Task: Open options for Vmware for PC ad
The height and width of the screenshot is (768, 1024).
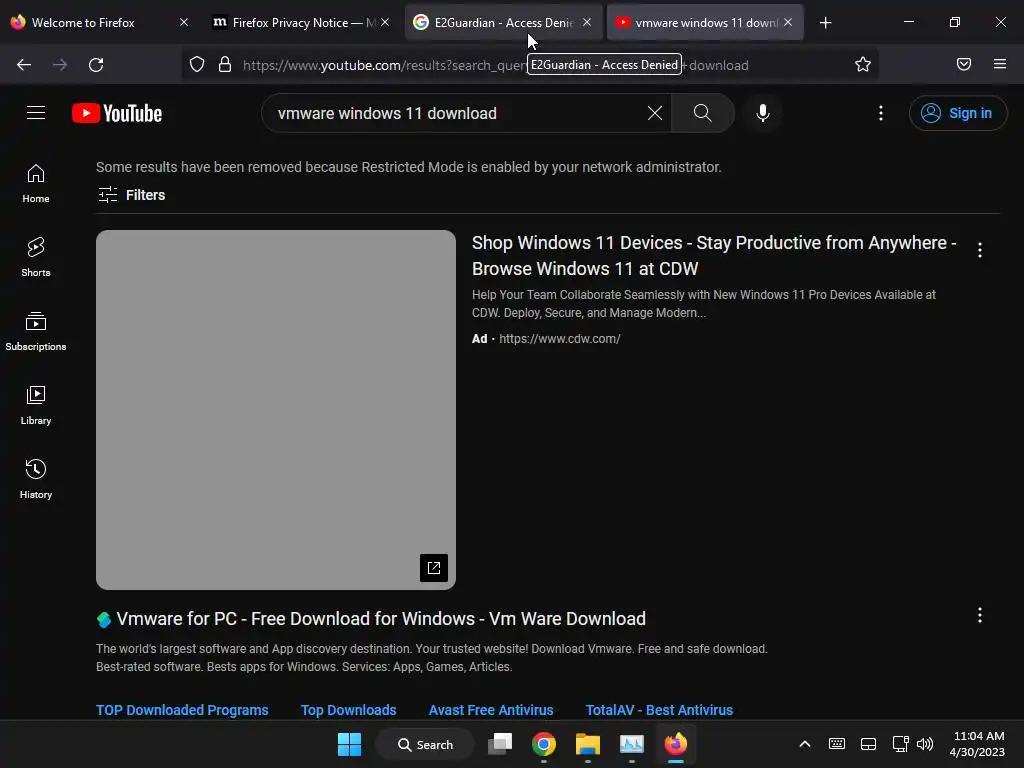Action: (x=980, y=615)
